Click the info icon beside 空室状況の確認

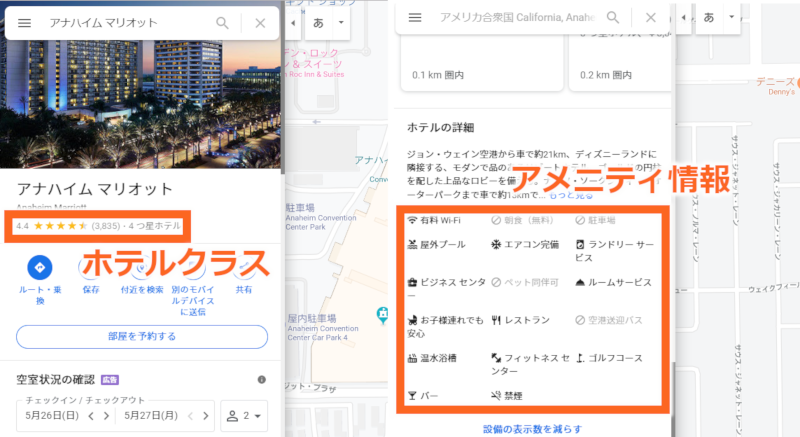tap(262, 379)
